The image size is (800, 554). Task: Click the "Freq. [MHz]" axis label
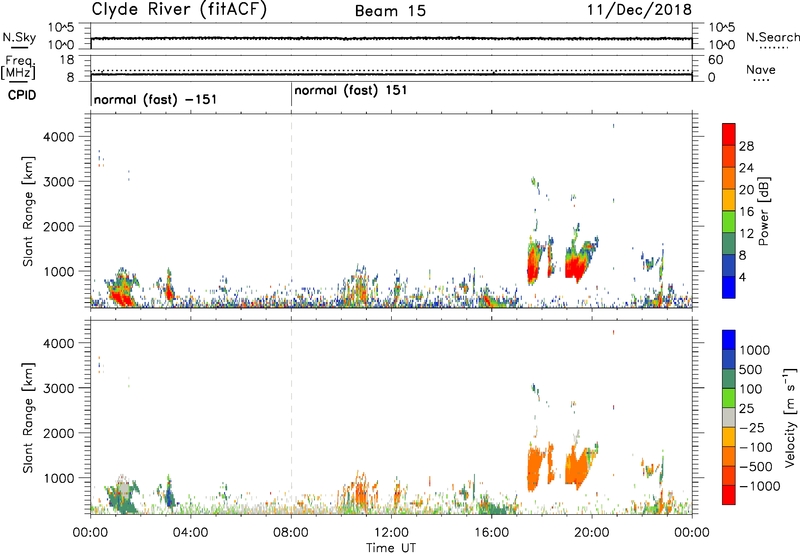coord(18,67)
